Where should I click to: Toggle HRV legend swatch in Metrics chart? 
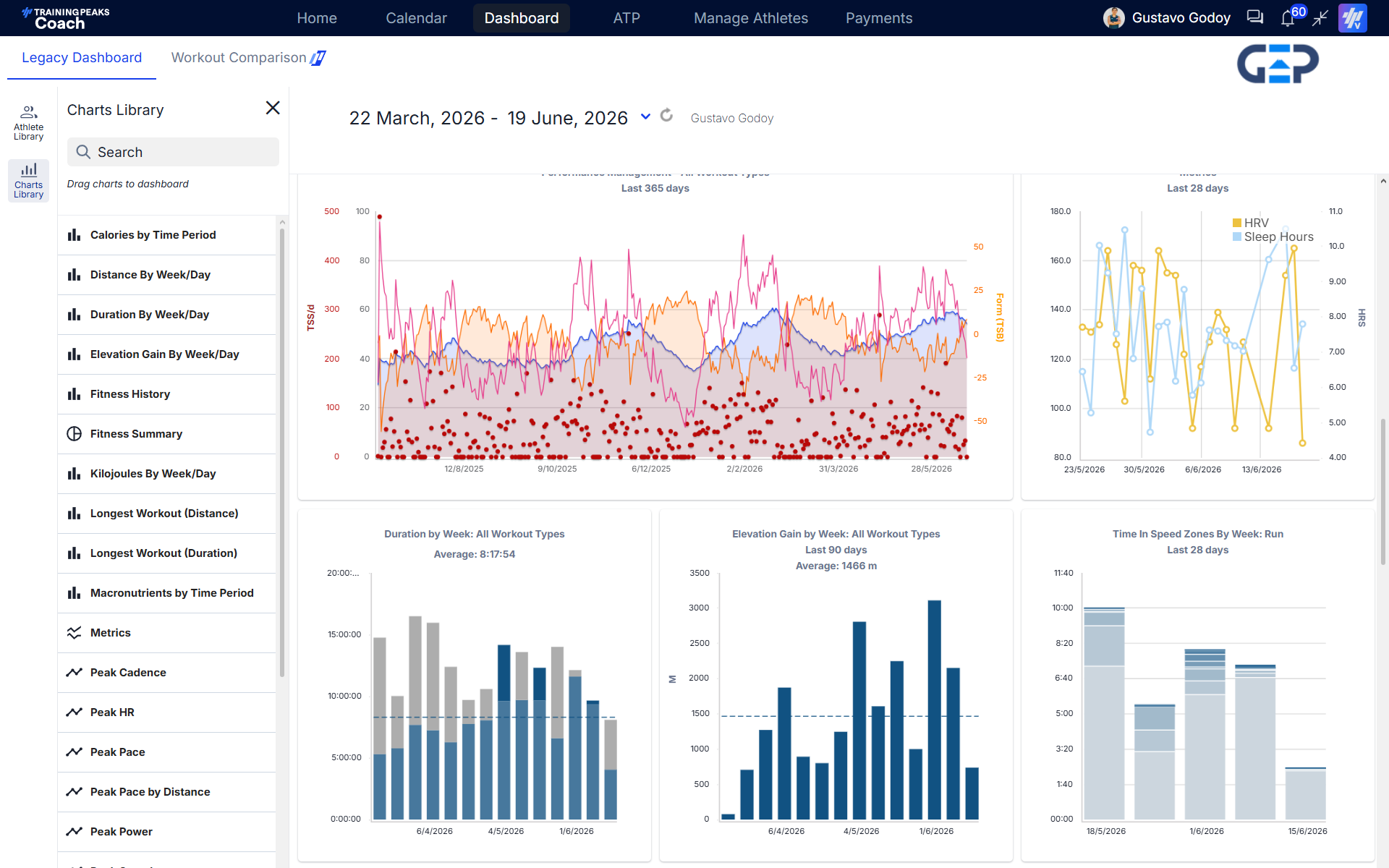[x=1237, y=223]
